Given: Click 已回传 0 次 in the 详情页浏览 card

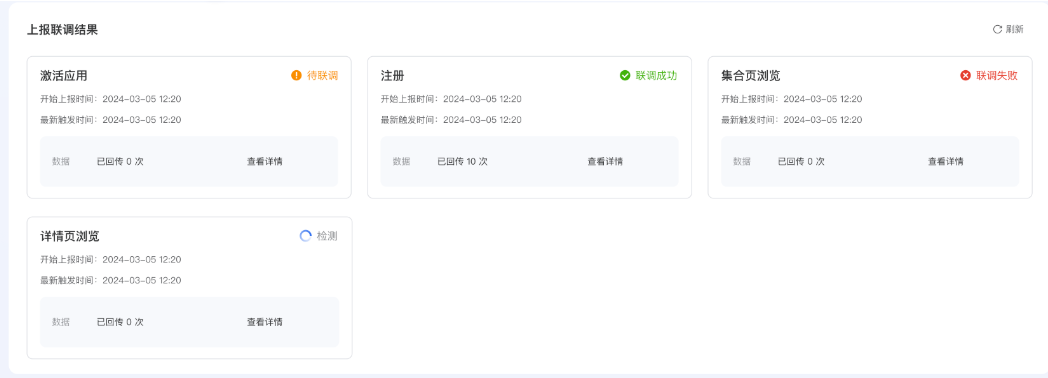Looking at the screenshot, I should click(120, 322).
